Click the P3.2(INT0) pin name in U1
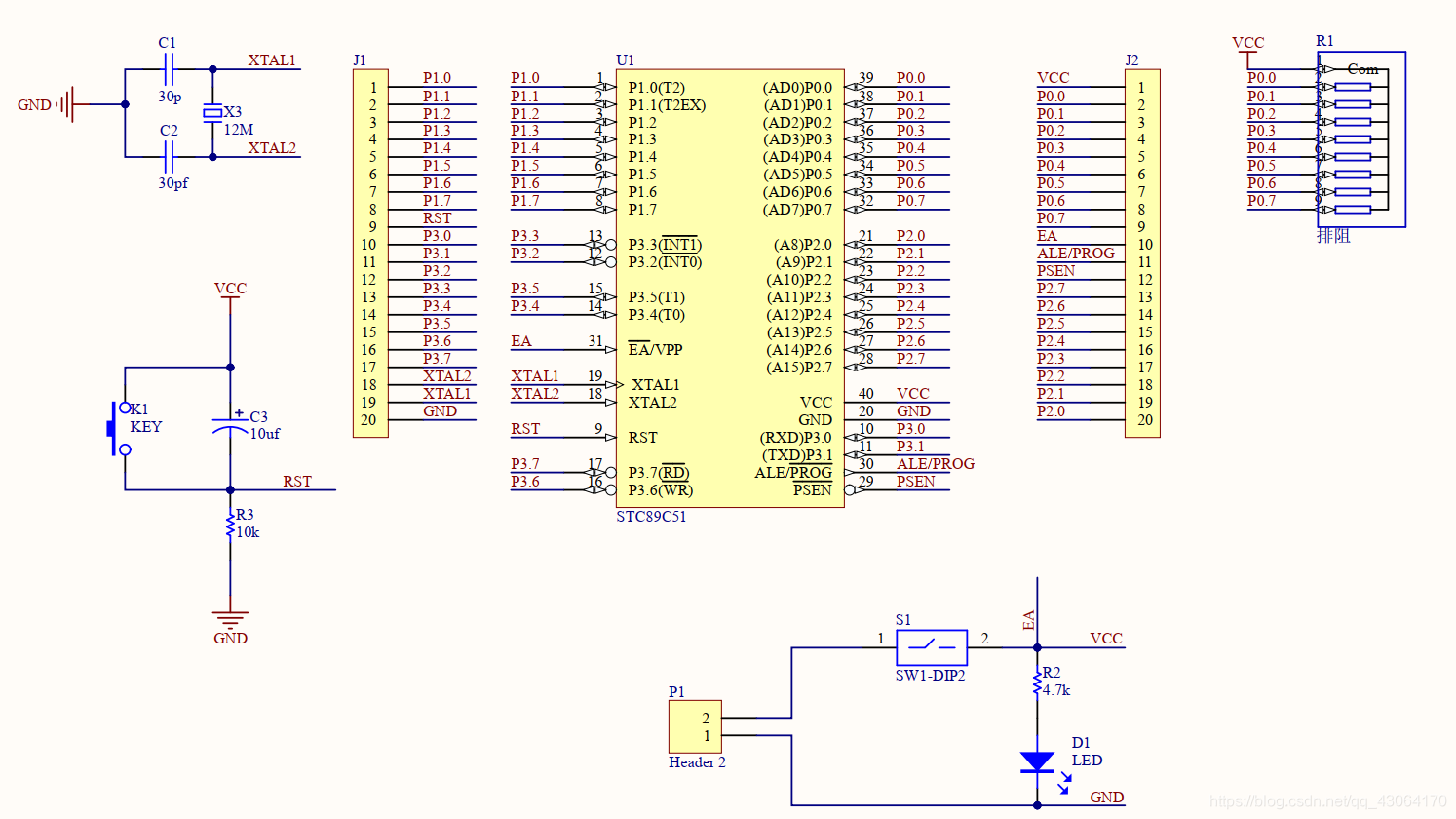The width and height of the screenshot is (1456, 819). click(x=665, y=262)
